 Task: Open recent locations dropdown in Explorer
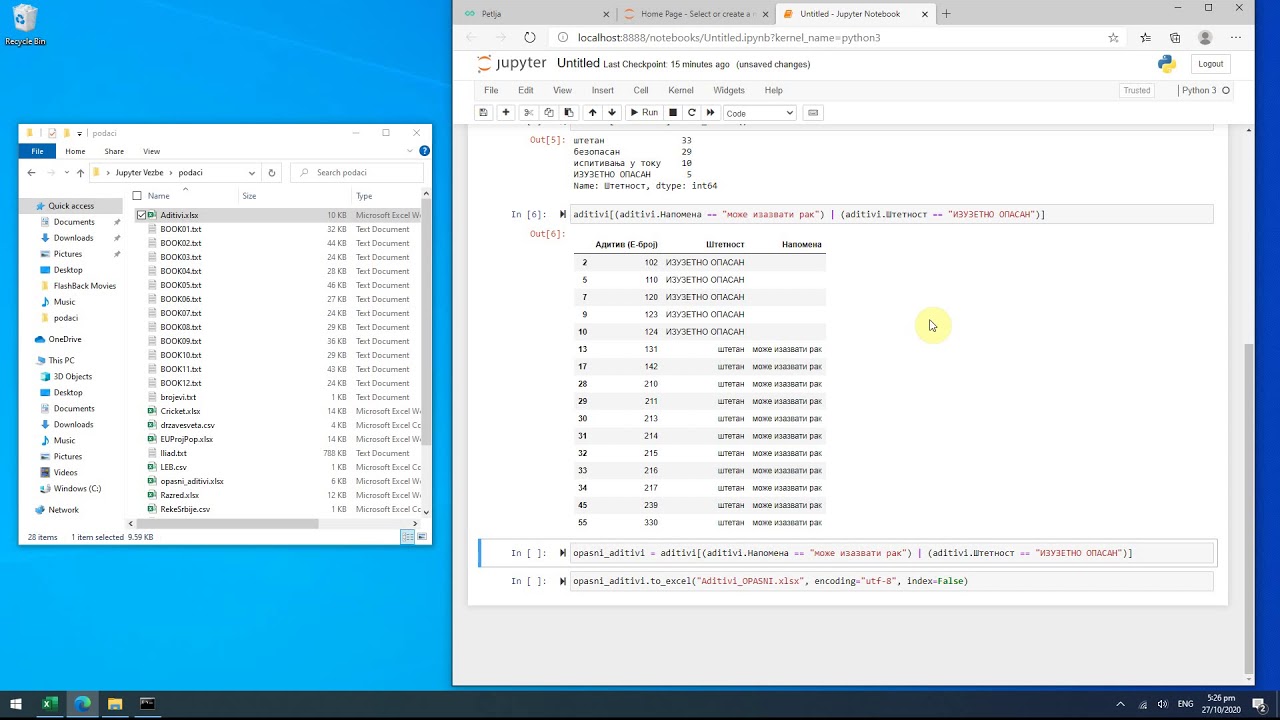(66, 172)
